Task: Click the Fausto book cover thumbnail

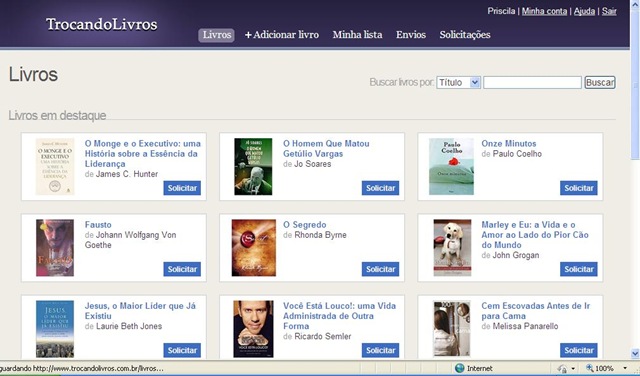Action: (x=55, y=248)
